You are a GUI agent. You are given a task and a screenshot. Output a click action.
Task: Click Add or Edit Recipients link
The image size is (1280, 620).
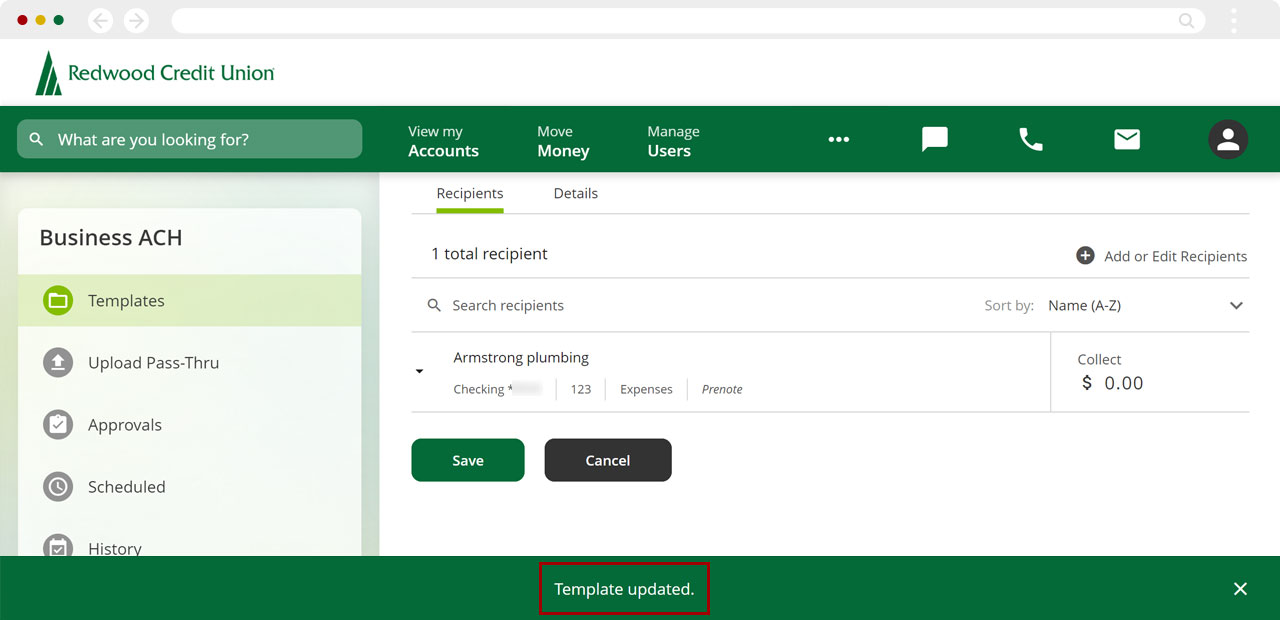click(1162, 256)
